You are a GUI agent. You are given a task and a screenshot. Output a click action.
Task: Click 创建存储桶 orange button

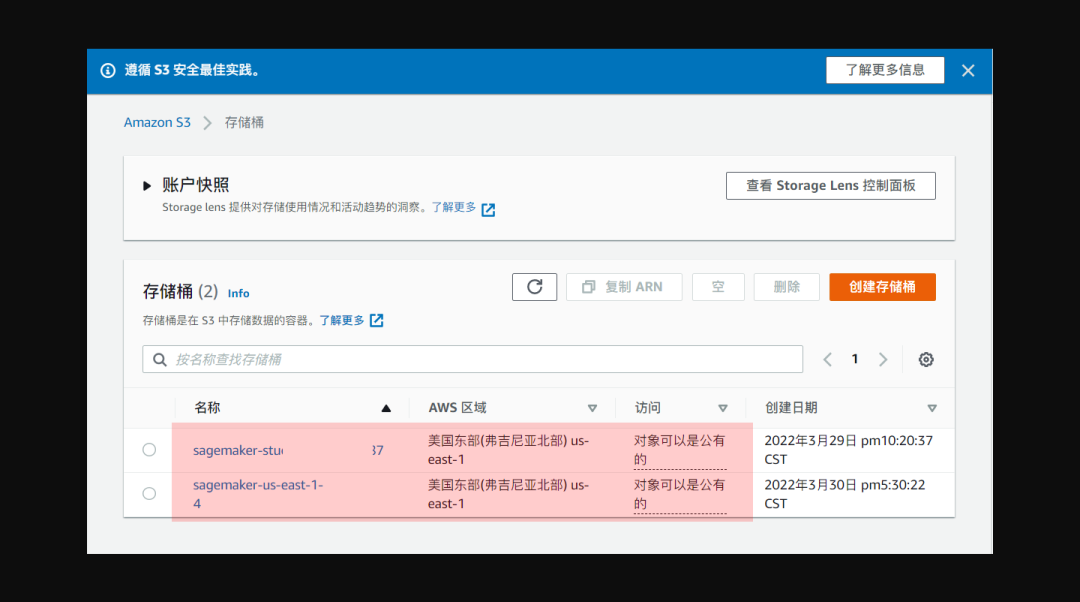point(882,287)
